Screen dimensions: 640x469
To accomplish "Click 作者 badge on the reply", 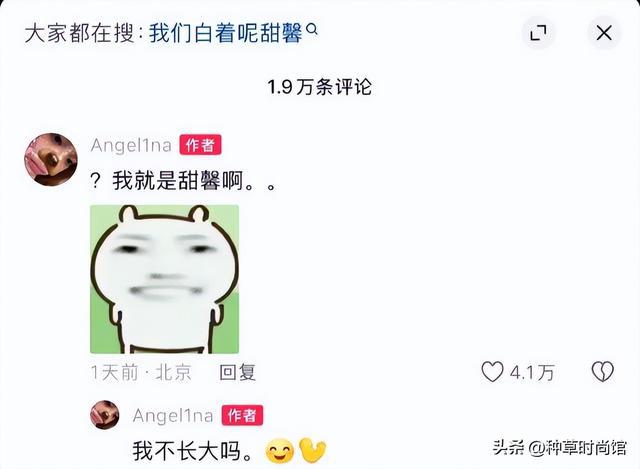I will (242, 416).
